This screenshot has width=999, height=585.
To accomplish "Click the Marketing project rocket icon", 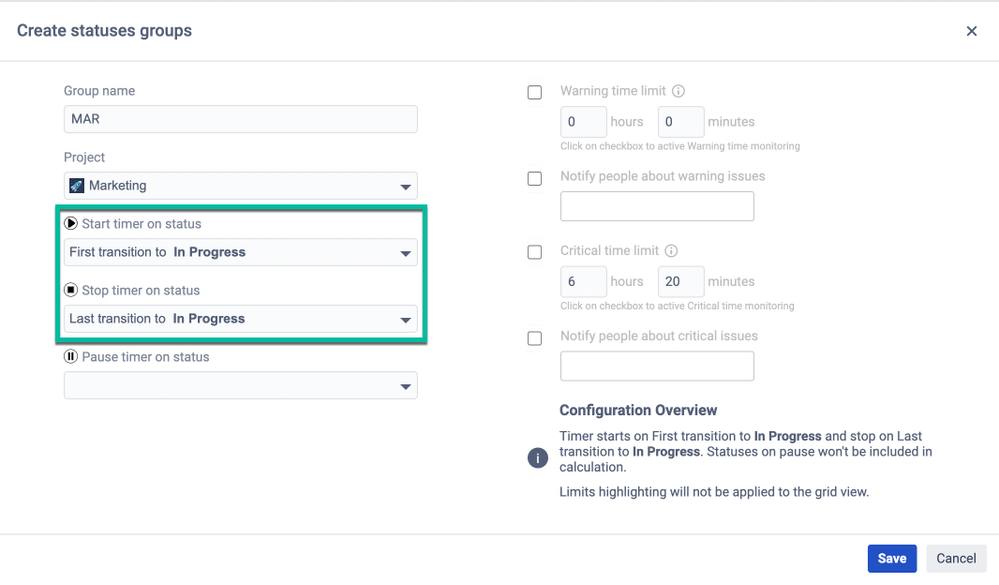I will click(x=77, y=186).
